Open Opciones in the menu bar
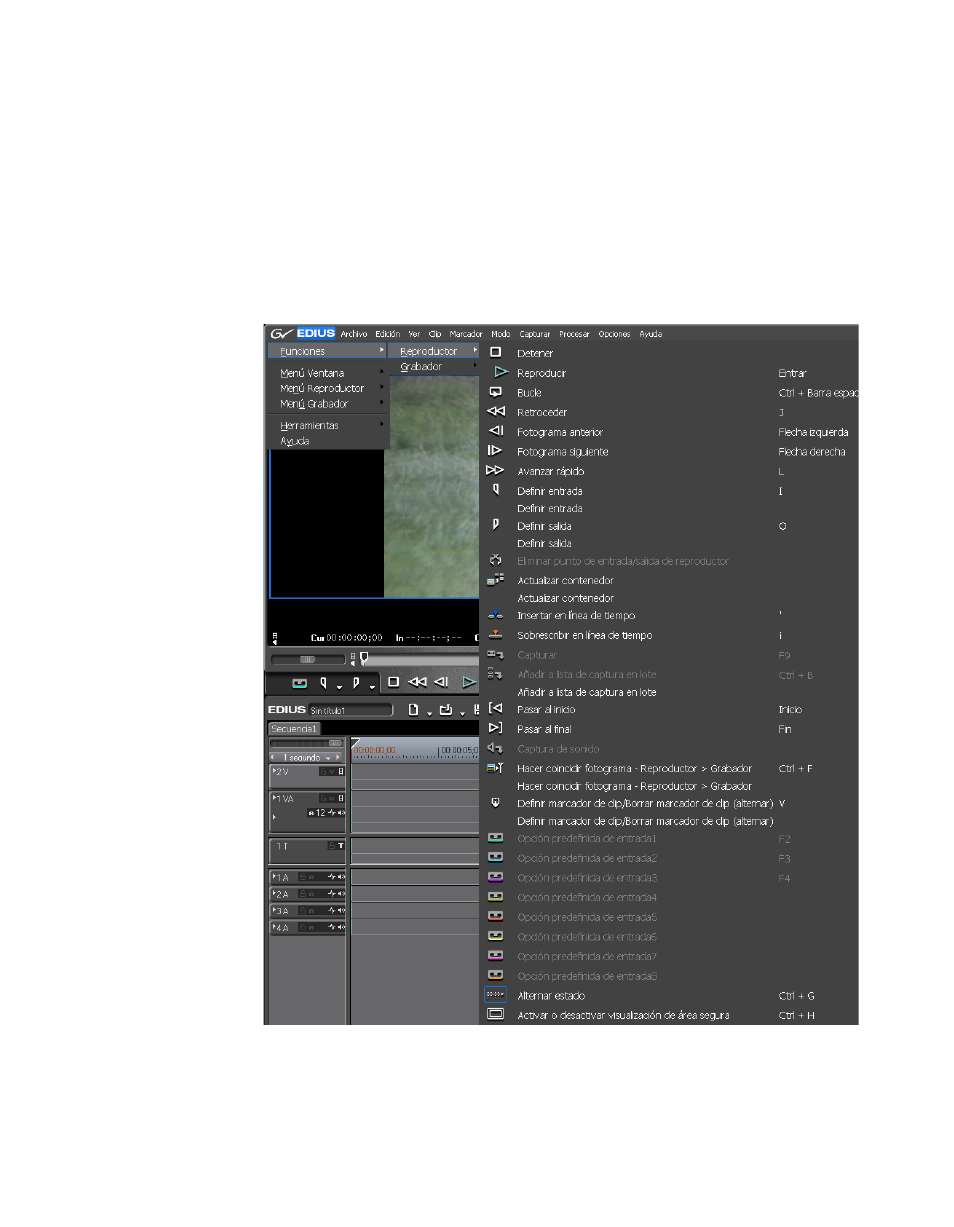Screen dimensions: 954x1227 [x=614, y=334]
